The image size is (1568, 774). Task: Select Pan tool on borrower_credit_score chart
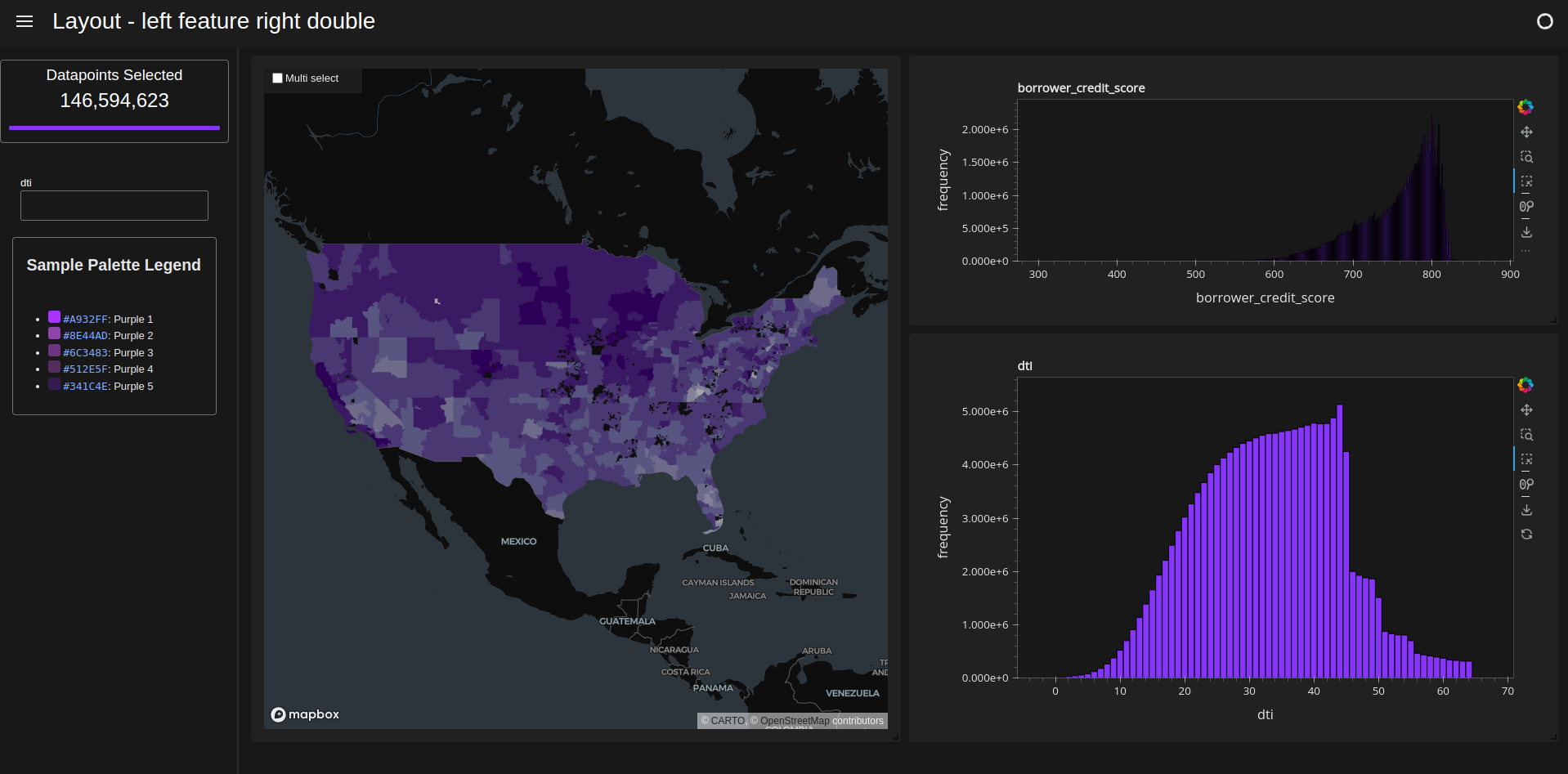click(1526, 132)
